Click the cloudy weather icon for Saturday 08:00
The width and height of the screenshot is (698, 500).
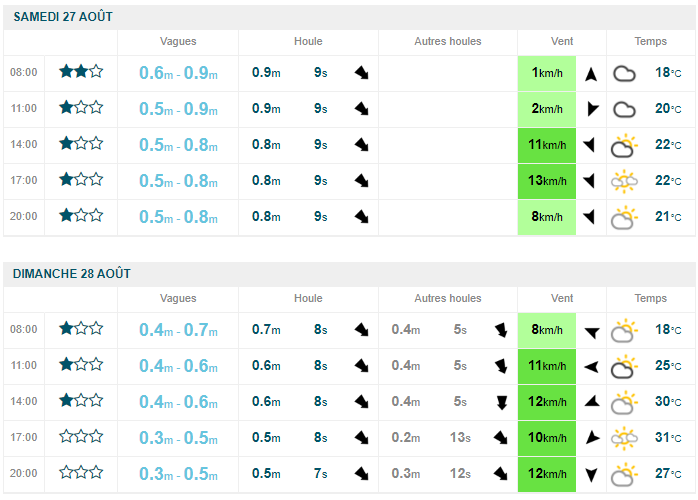coord(625,73)
